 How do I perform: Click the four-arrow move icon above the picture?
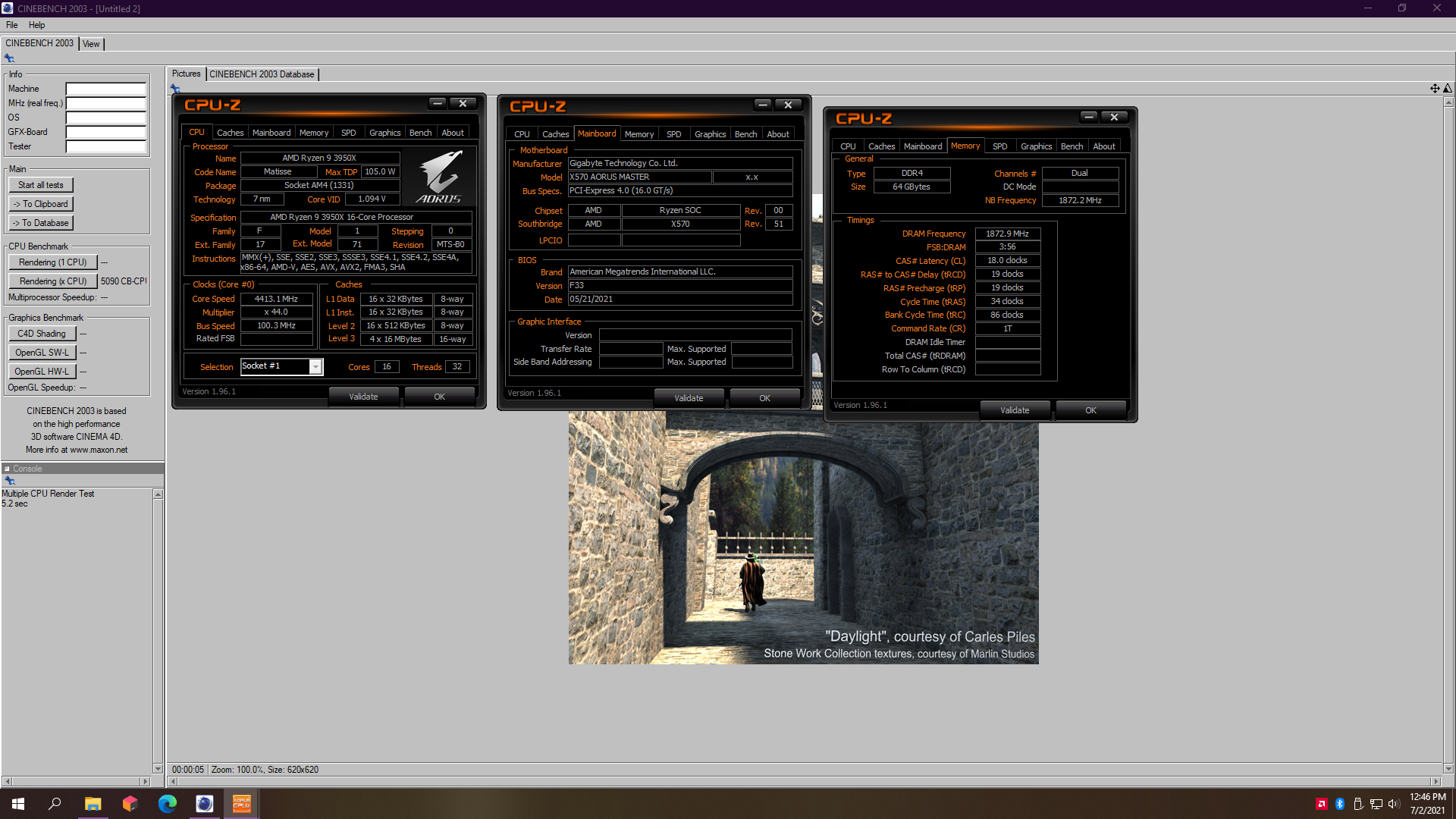tap(1435, 89)
